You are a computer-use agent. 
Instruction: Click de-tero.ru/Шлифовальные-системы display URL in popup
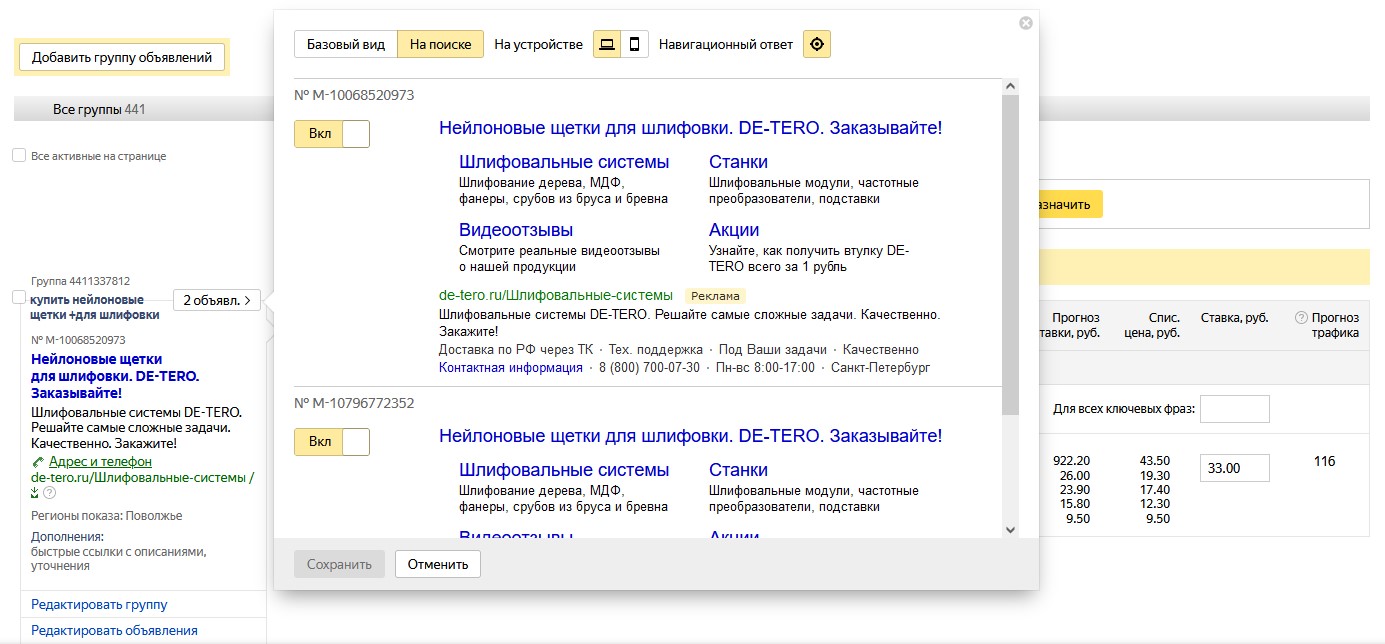tap(556, 295)
